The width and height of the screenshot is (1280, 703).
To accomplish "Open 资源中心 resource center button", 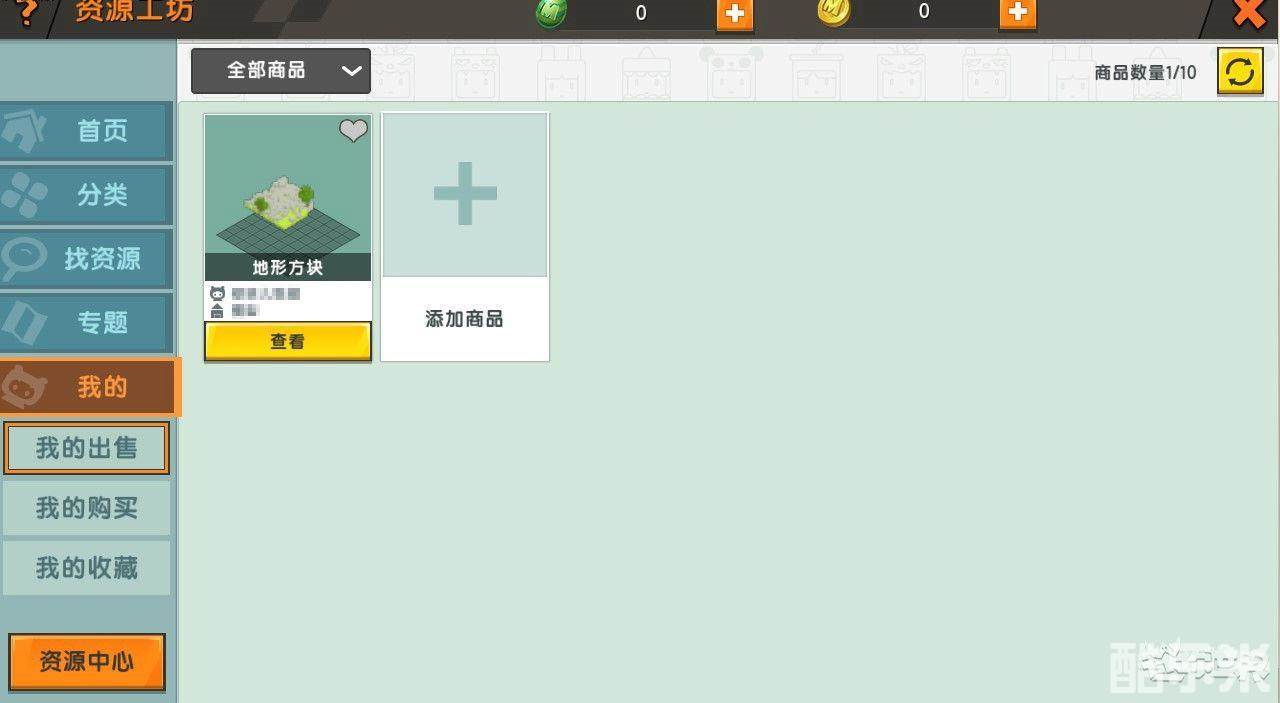I will click(87, 661).
